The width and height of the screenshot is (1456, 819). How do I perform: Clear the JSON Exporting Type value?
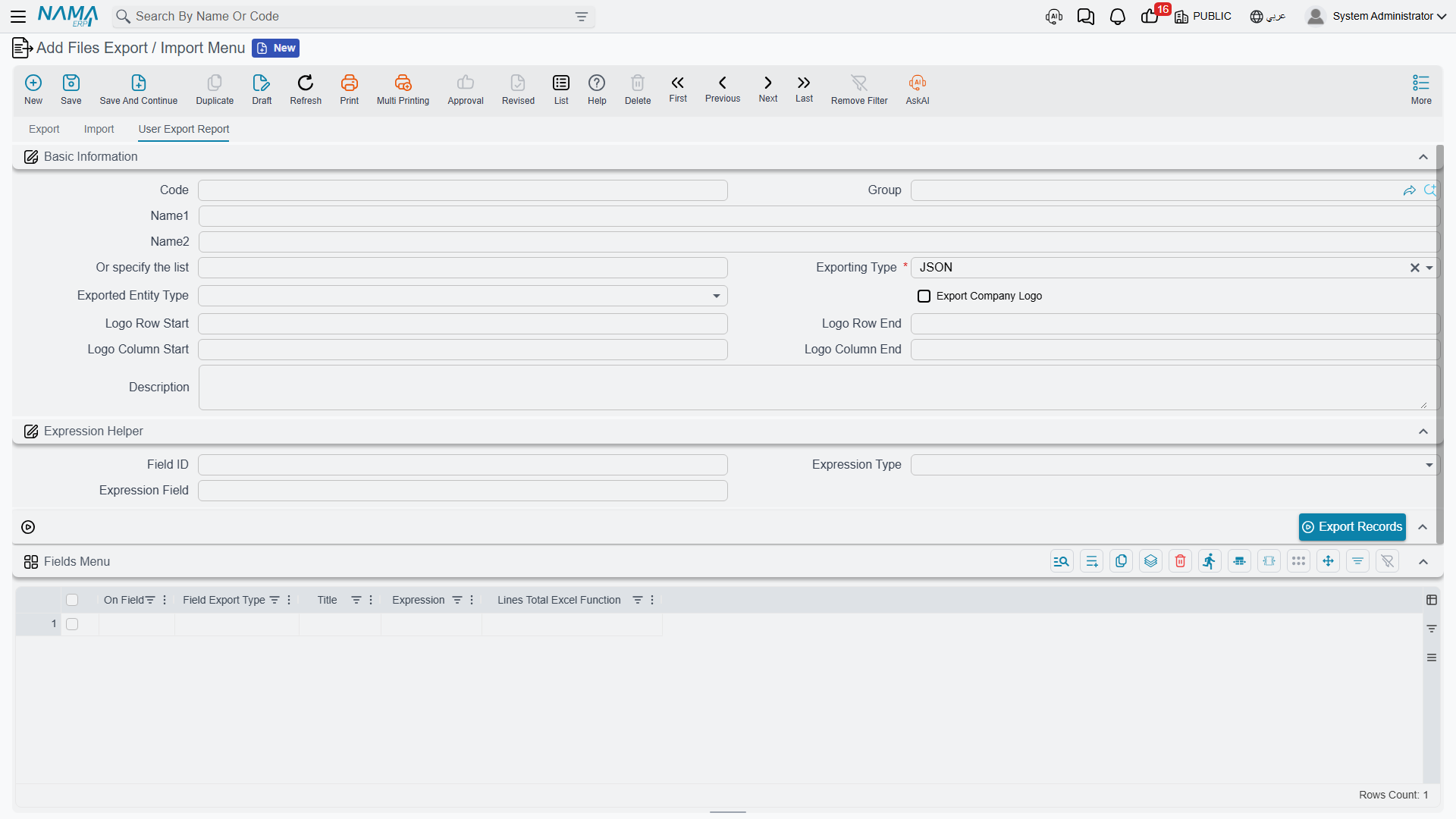pos(1414,268)
